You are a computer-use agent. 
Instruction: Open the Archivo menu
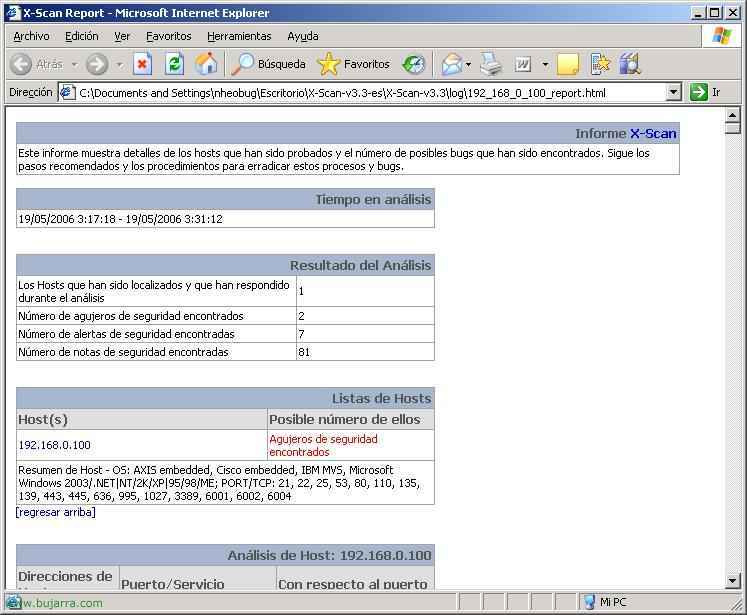click(x=31, y=36)
